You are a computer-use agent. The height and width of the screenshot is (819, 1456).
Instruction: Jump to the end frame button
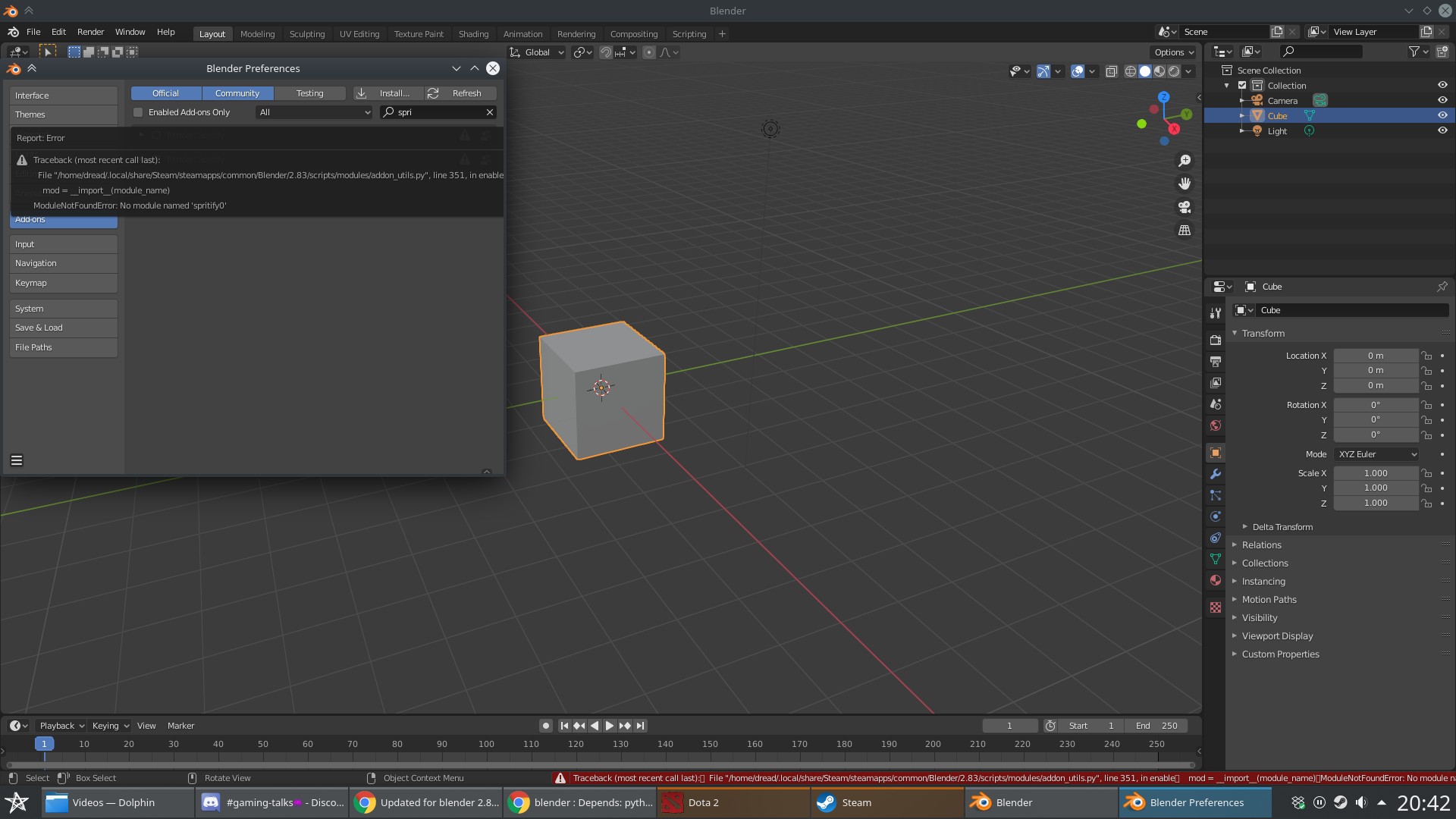[x=641, y=726]
